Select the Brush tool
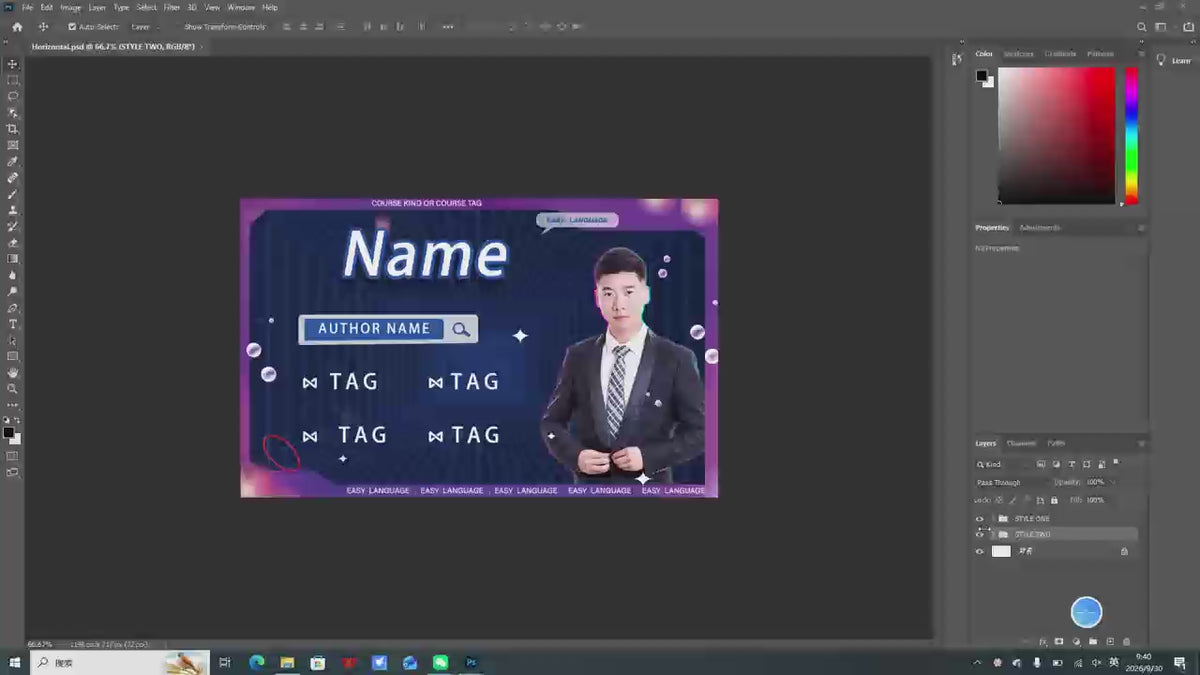This screenshot has width=1200, height=675. coord(13,194)
